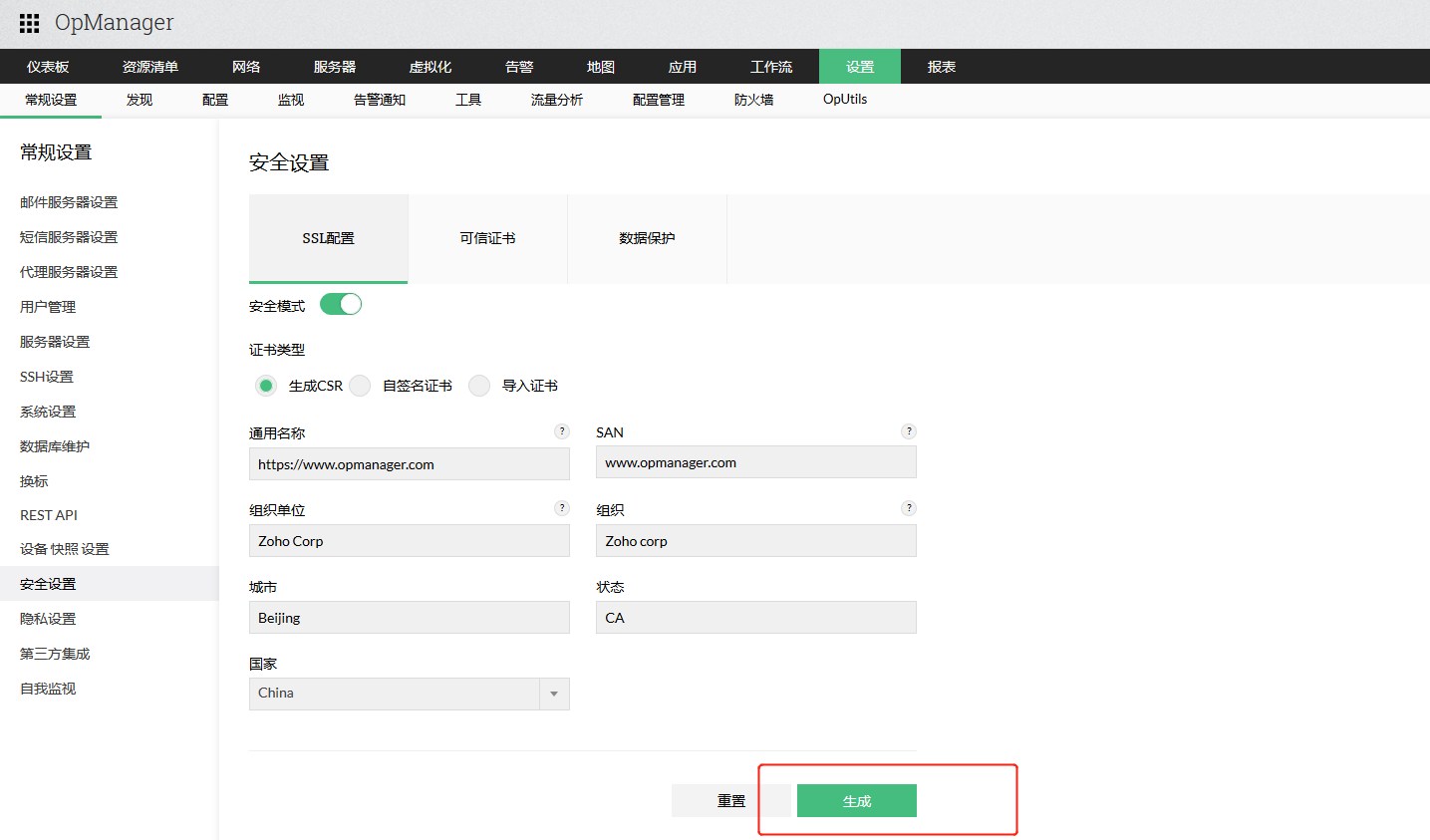The width and height of the screenshot is (1430, 840).
Task: Click the OpManager logo
Action: point(114,22)
